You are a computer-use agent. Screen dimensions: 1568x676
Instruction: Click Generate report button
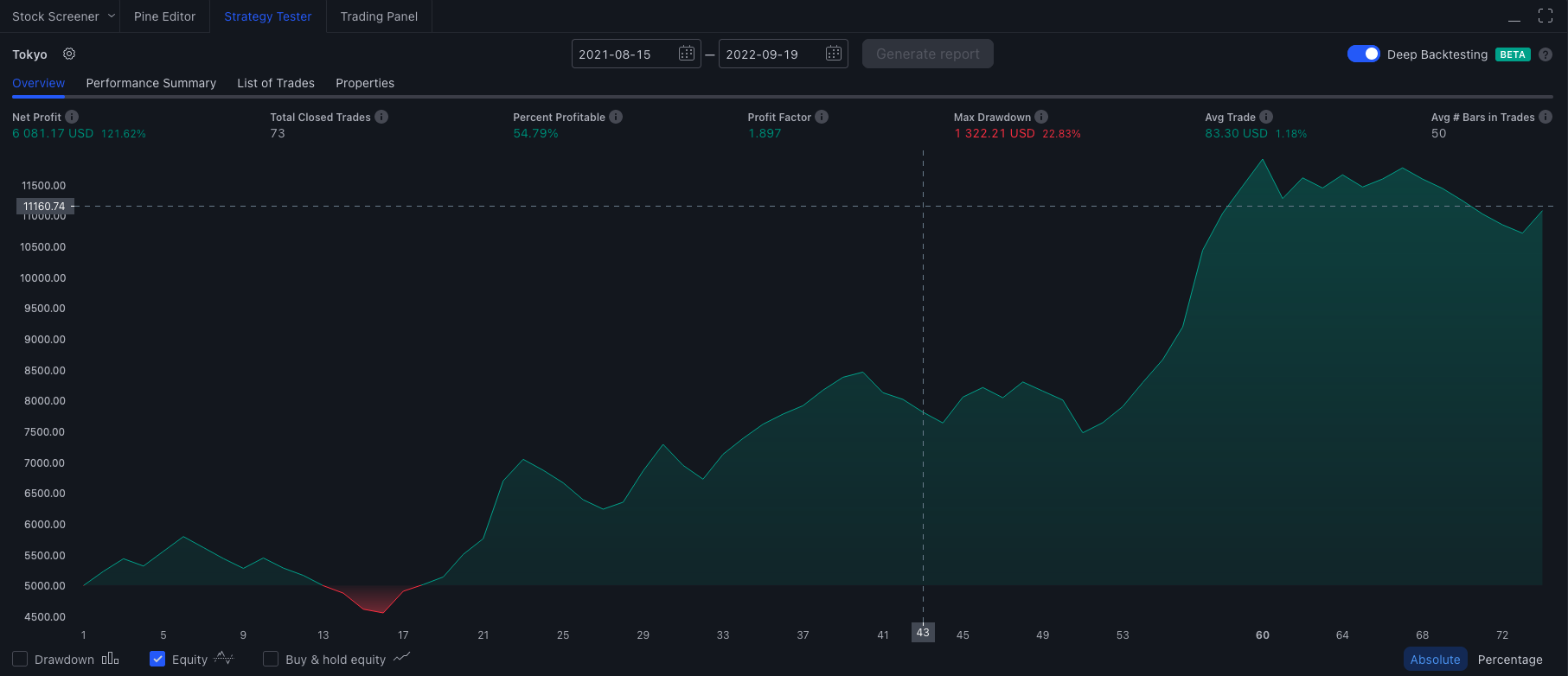928,54
